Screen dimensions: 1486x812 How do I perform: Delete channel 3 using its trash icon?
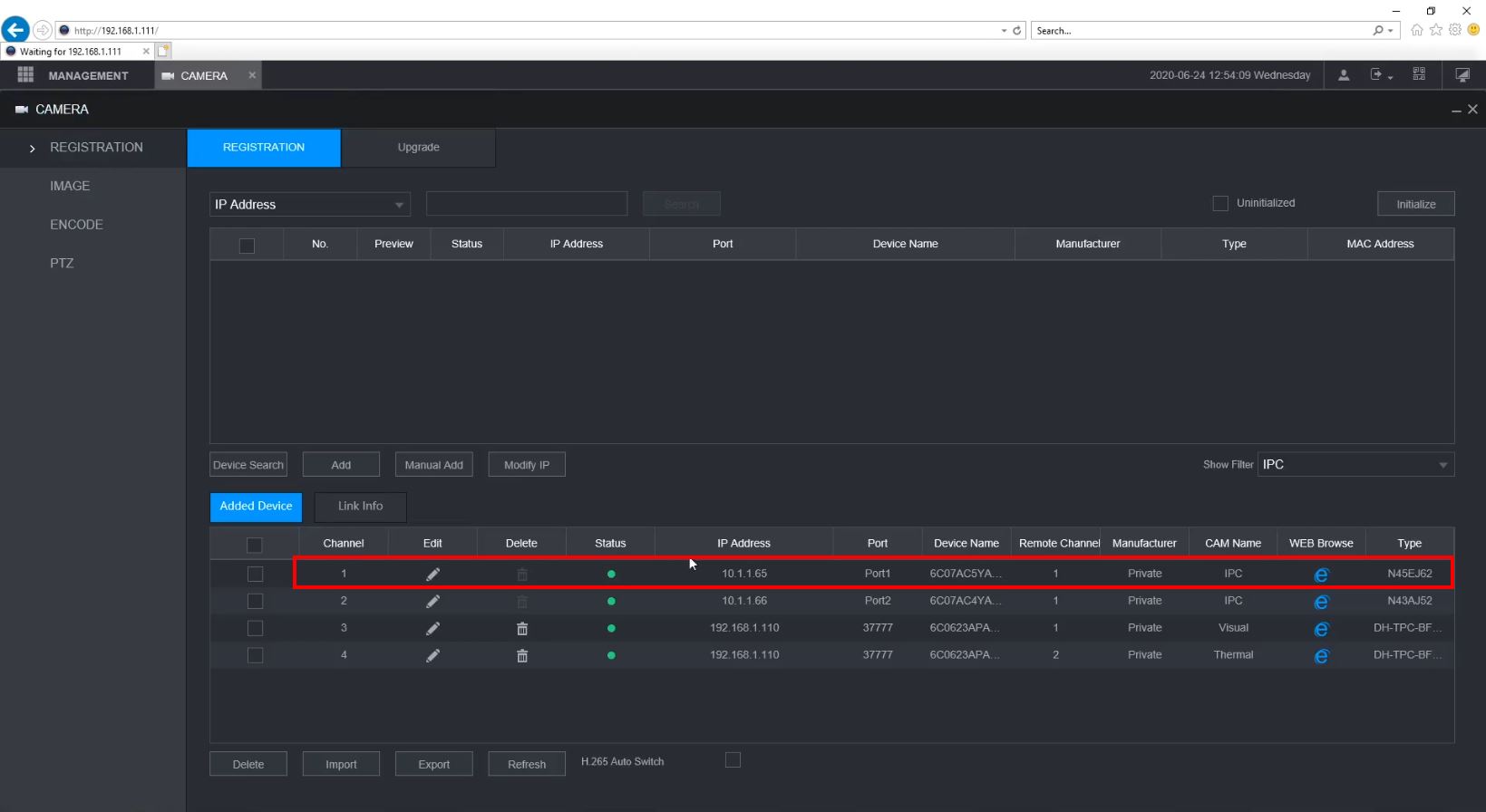click(521, 629)
